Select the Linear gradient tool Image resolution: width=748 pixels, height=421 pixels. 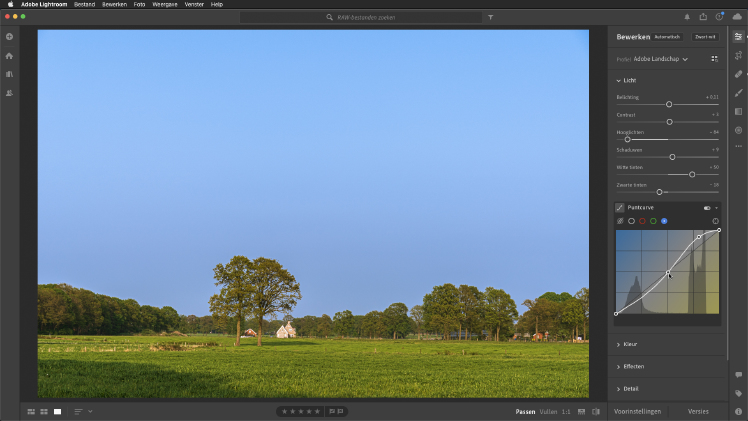[x=738, y=112]
